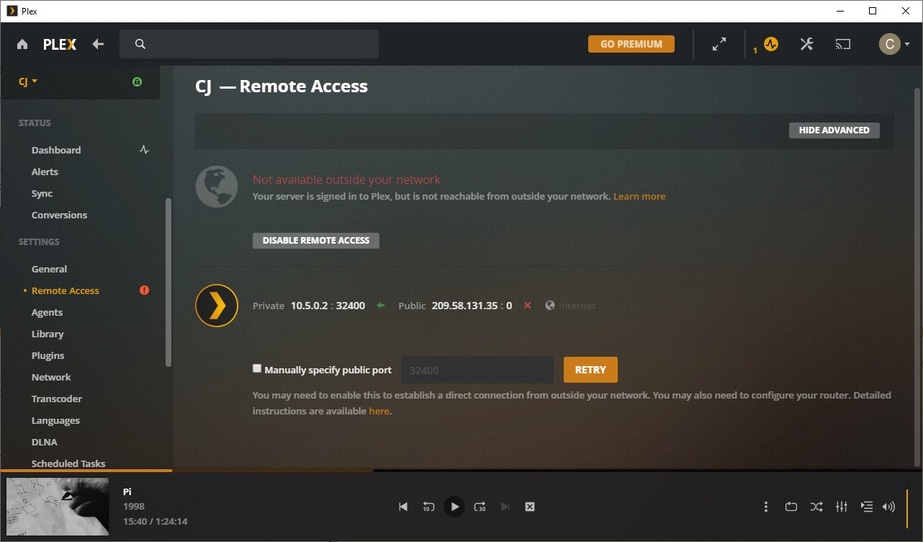The image size is (923, 542).
Task: Open Dashboard in sidebar
Action: 57,150
